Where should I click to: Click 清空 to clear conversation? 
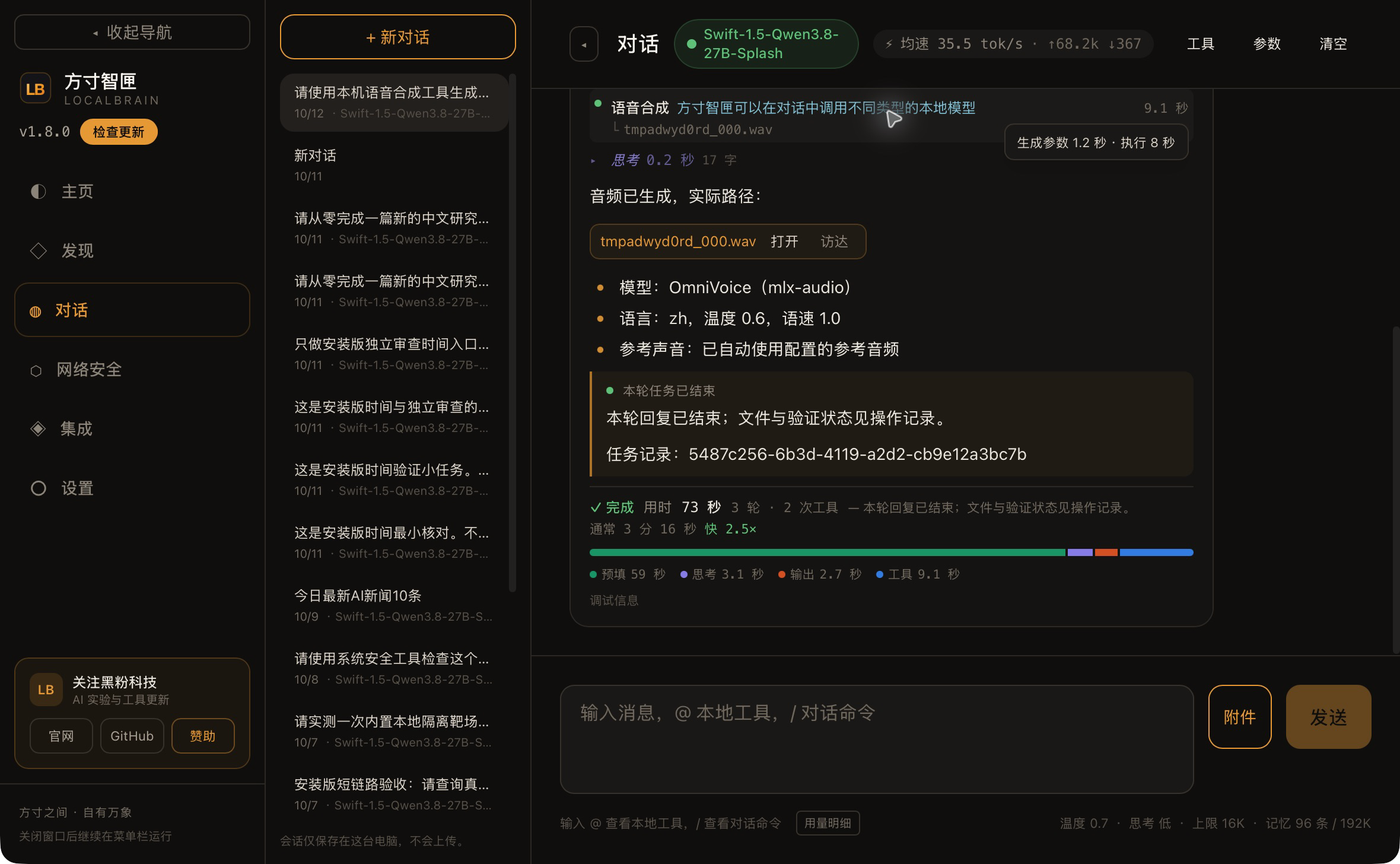point(1333,44)
